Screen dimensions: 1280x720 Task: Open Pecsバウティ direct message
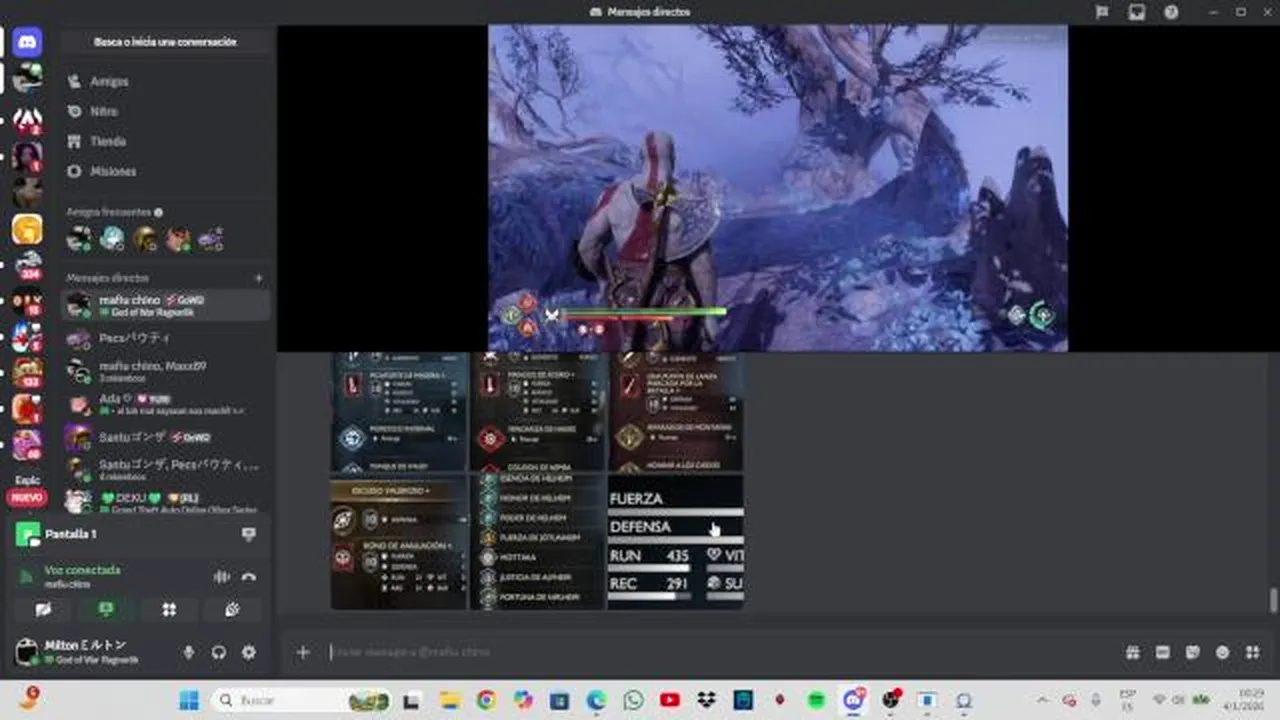[166, 339]
